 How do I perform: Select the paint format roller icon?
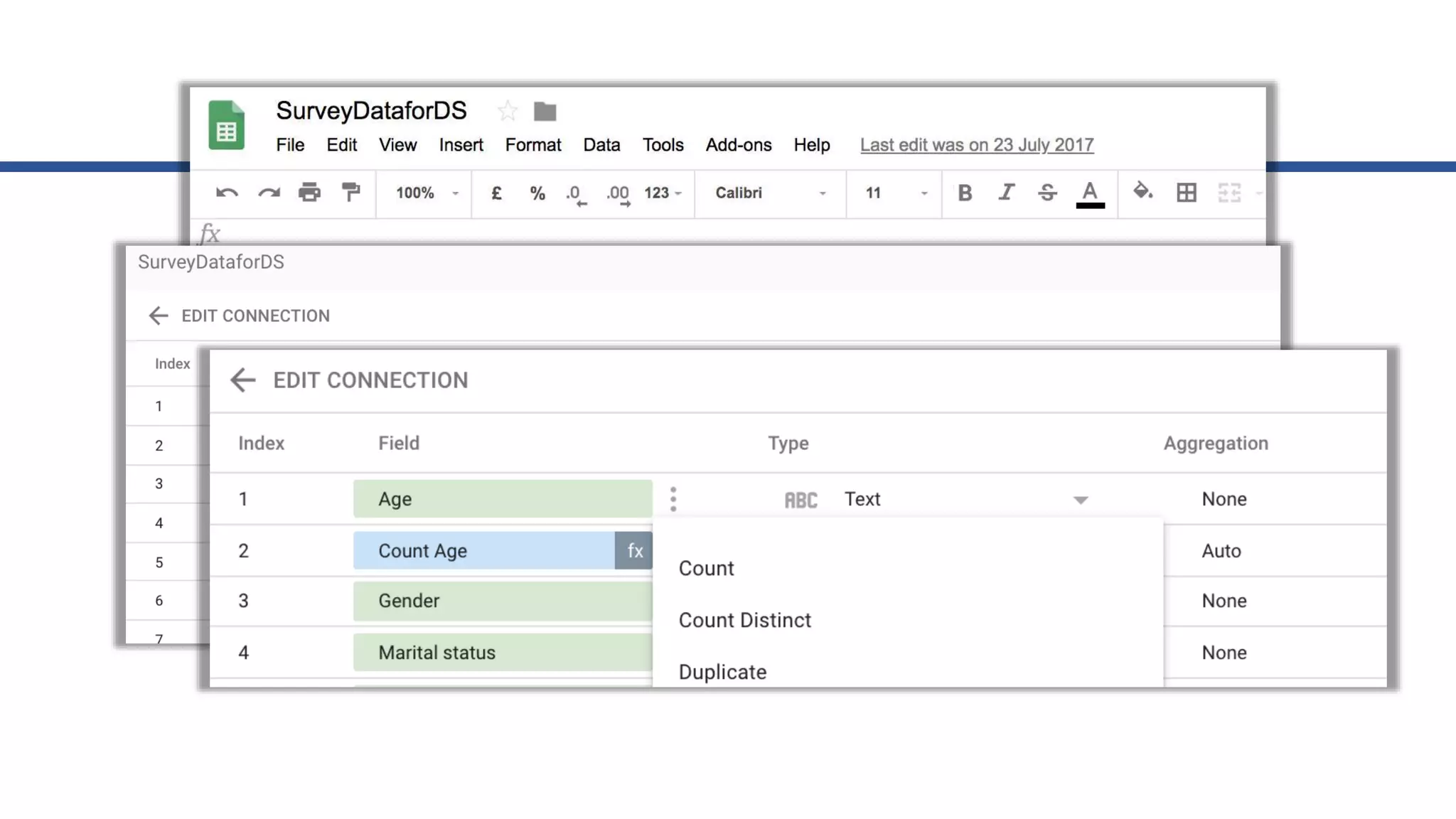click(350, 193)
